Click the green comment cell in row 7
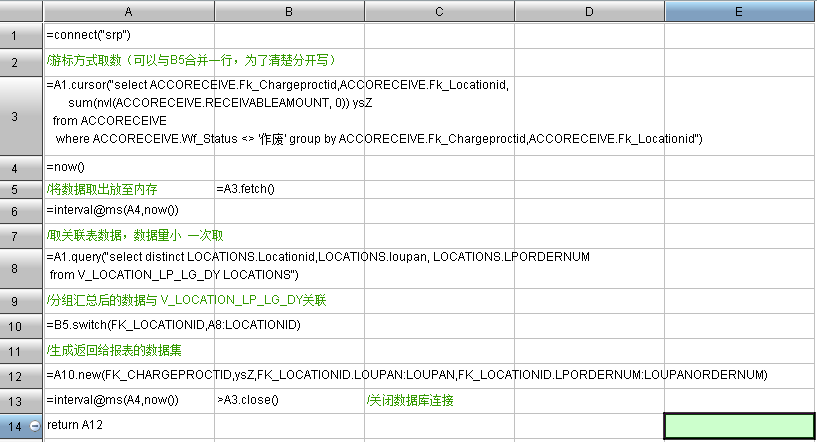 [129, 236]
